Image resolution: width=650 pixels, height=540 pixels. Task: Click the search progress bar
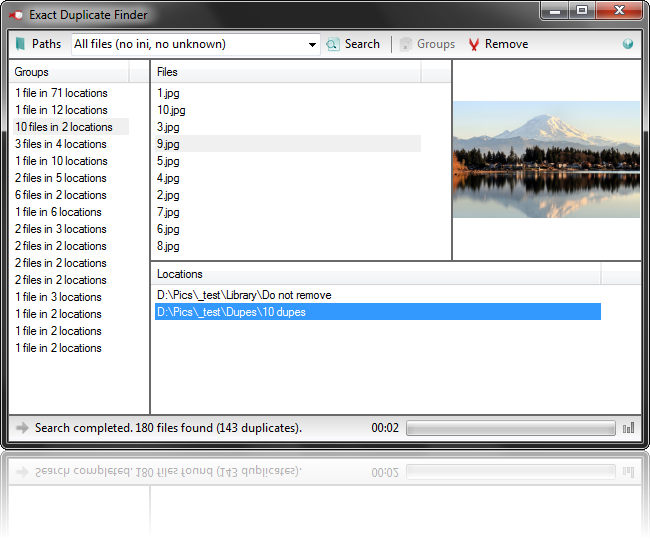click(510, 428)
